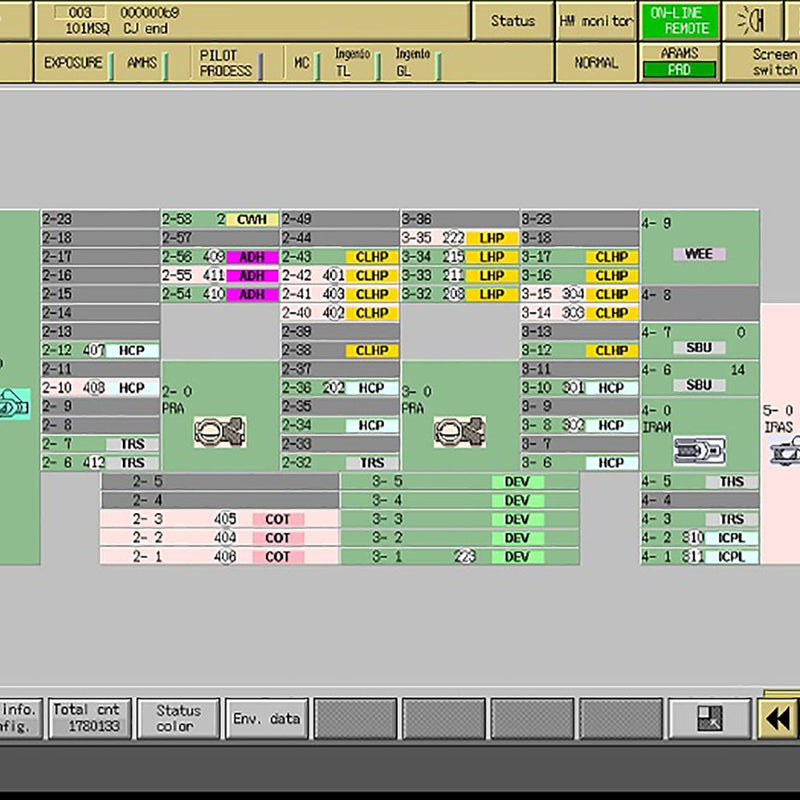Select wafer 411 in module 2-55
The height and width of the screenshot is (800, 800).
[213, 276]
